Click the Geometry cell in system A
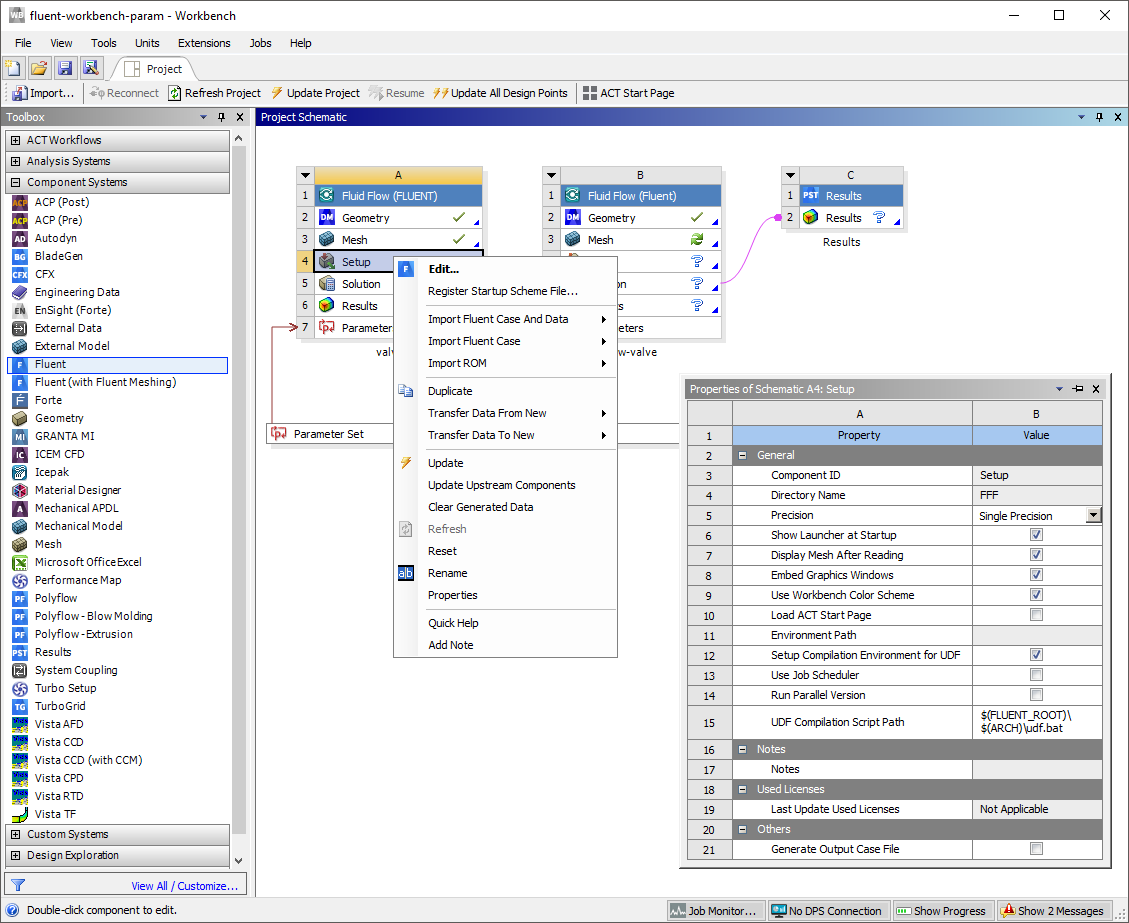 [x=398, y=217]
